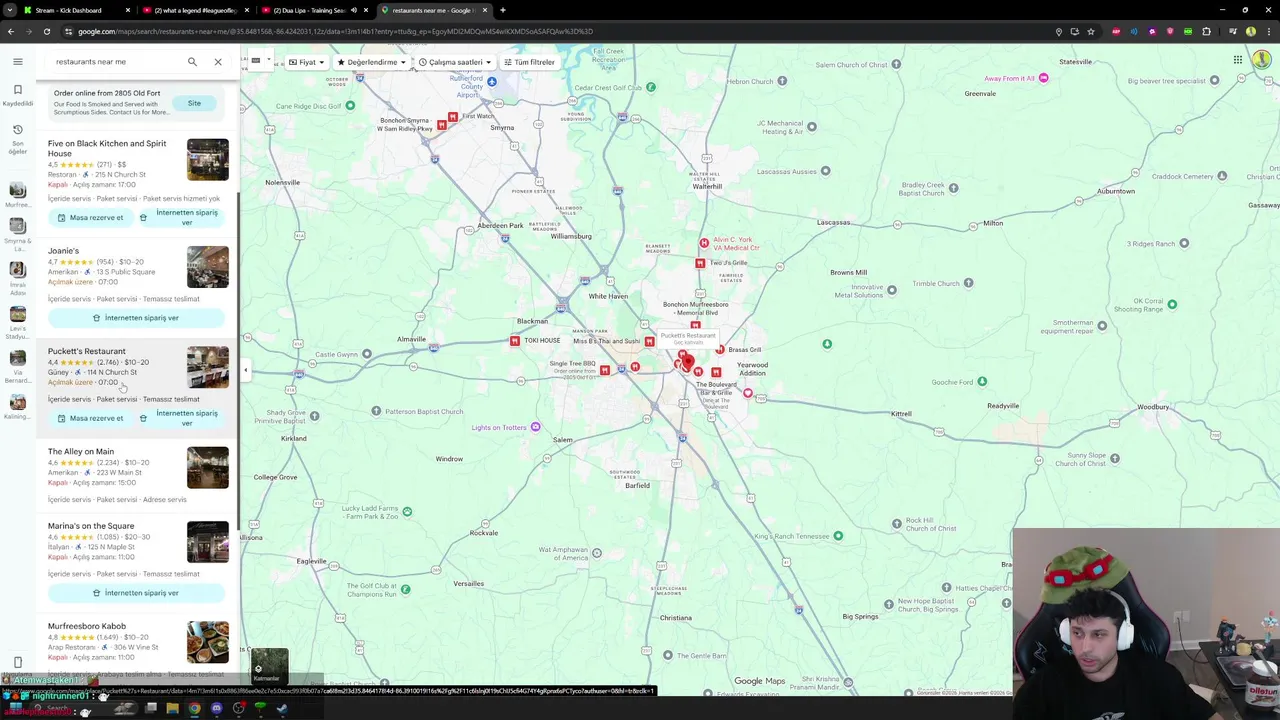Bookmark this page star icon

point(1091,31)
